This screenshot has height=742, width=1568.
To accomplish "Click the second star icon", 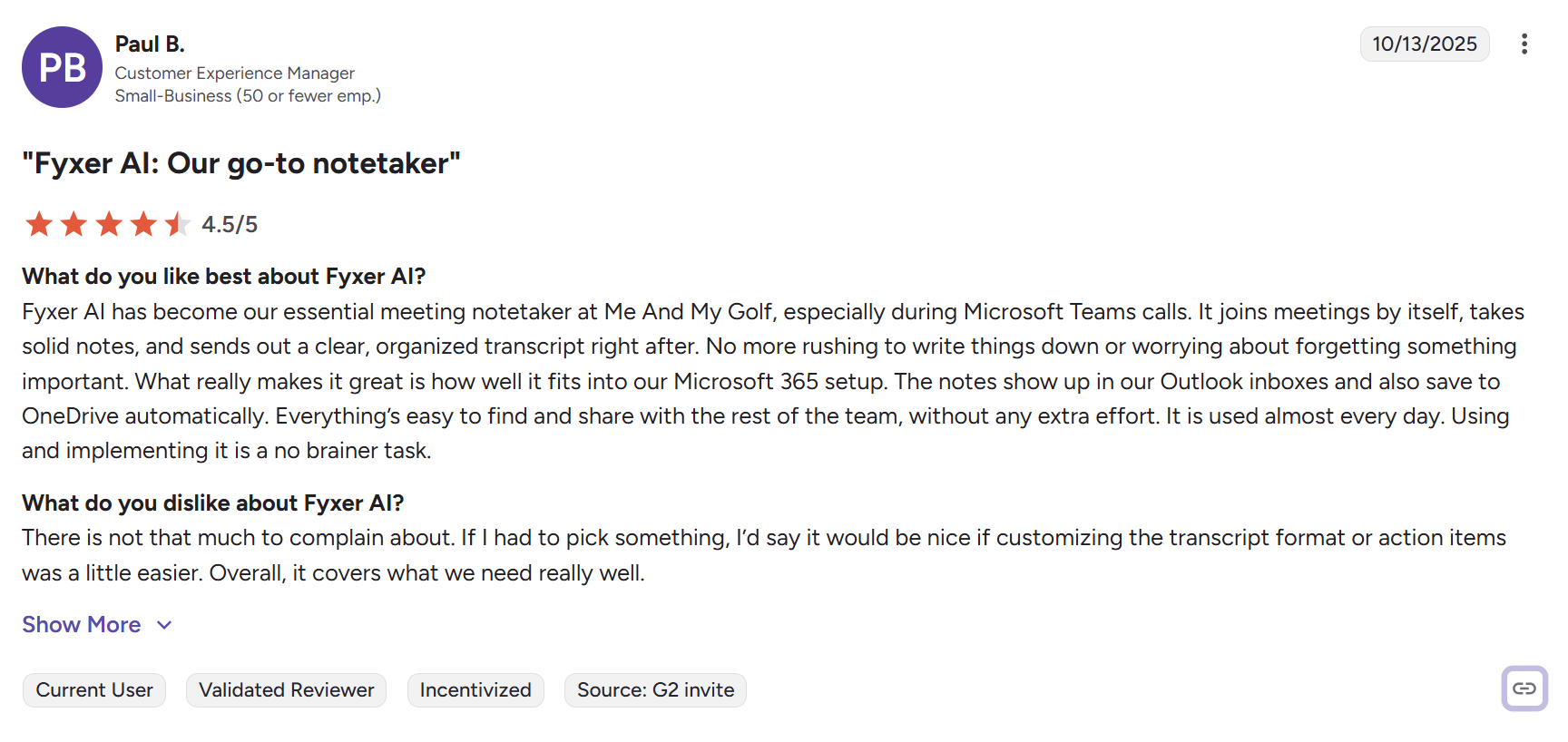I will pos(73,223).
